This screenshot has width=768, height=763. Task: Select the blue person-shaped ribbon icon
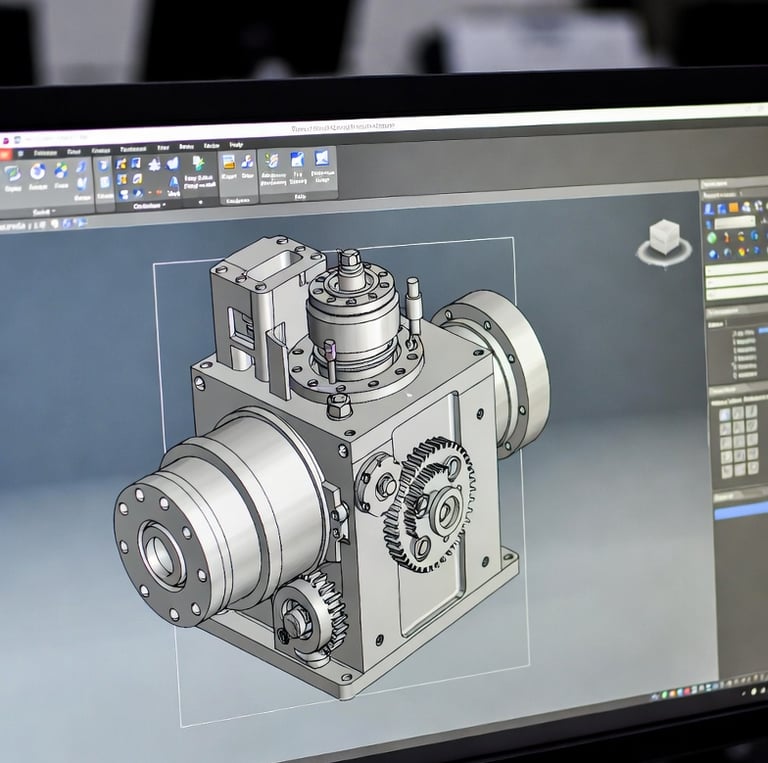click(248, 161)
